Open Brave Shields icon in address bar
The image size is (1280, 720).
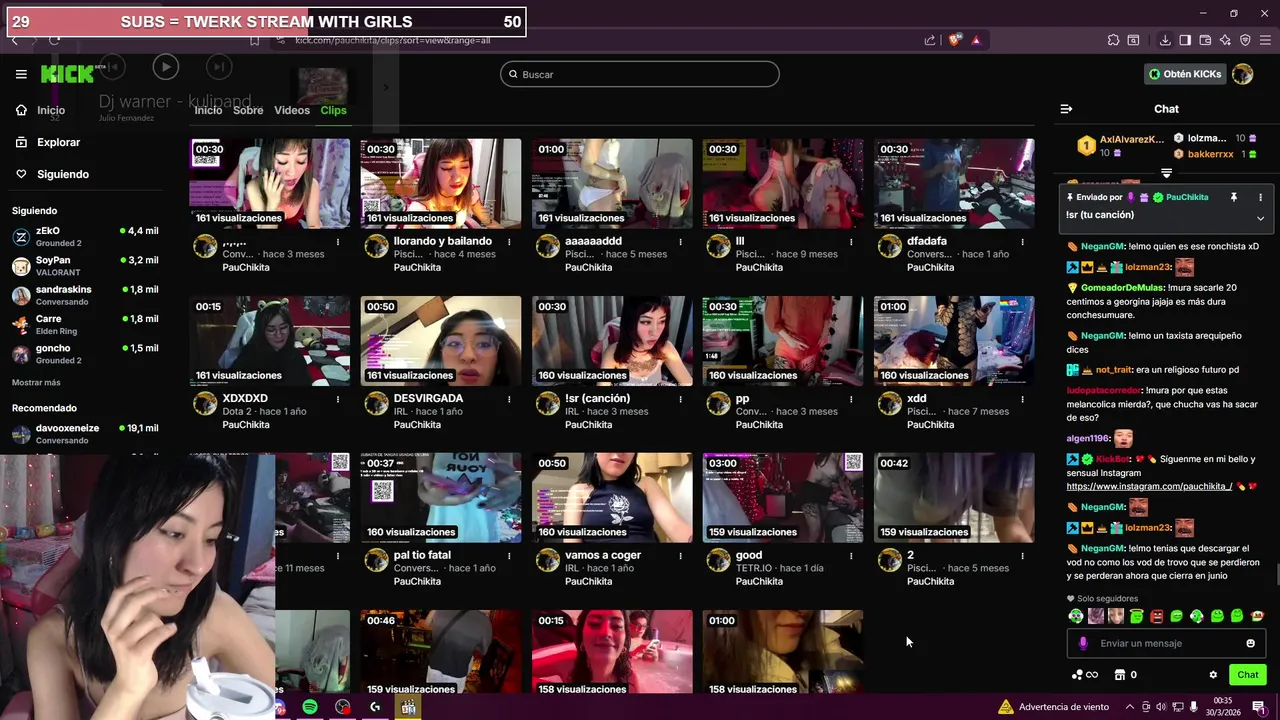tap(955, 40)
